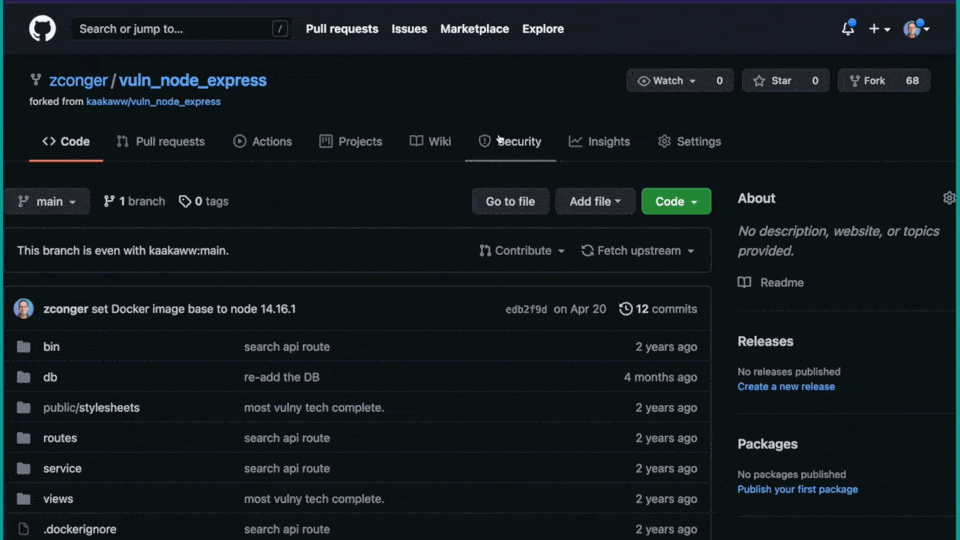
Task: Click the plus create-new icon
Action: click(x=875, y=29)
